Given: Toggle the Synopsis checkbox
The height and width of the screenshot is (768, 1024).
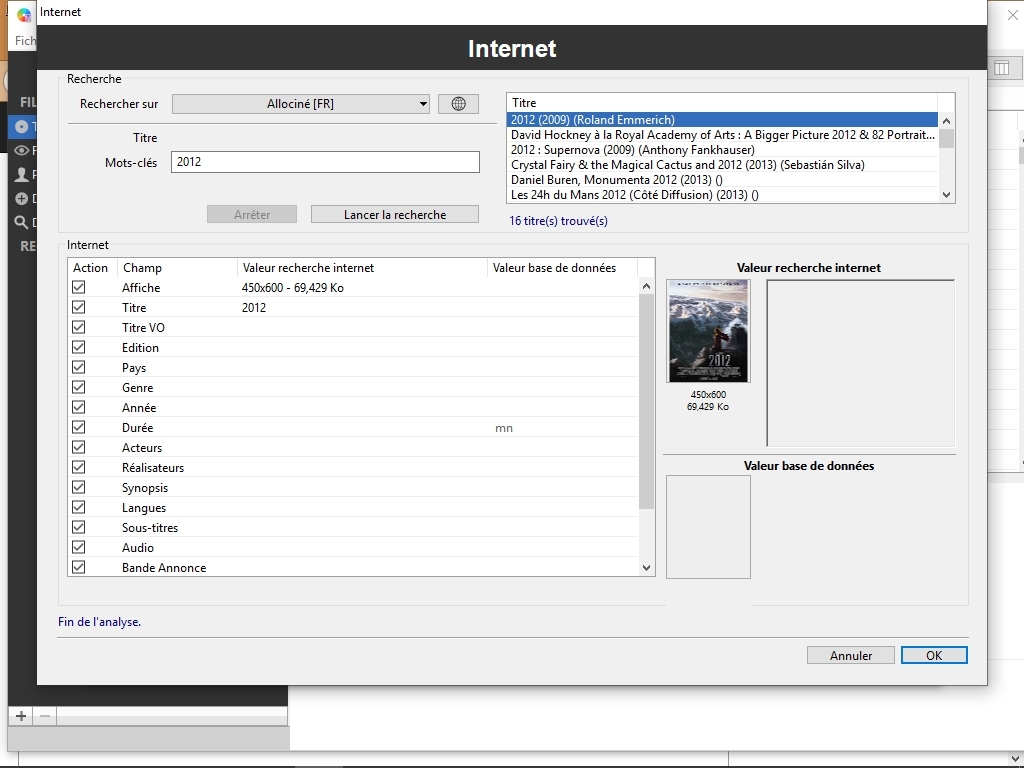Looking at the screenshot, I should pyautogui.click(x=78, y=487).
